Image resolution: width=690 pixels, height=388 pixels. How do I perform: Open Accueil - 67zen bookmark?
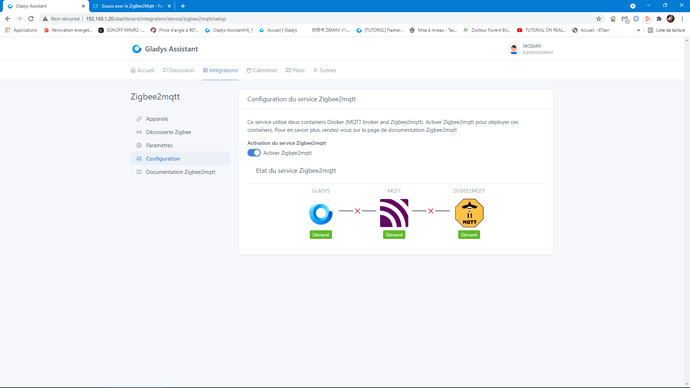tap(591, 30)
